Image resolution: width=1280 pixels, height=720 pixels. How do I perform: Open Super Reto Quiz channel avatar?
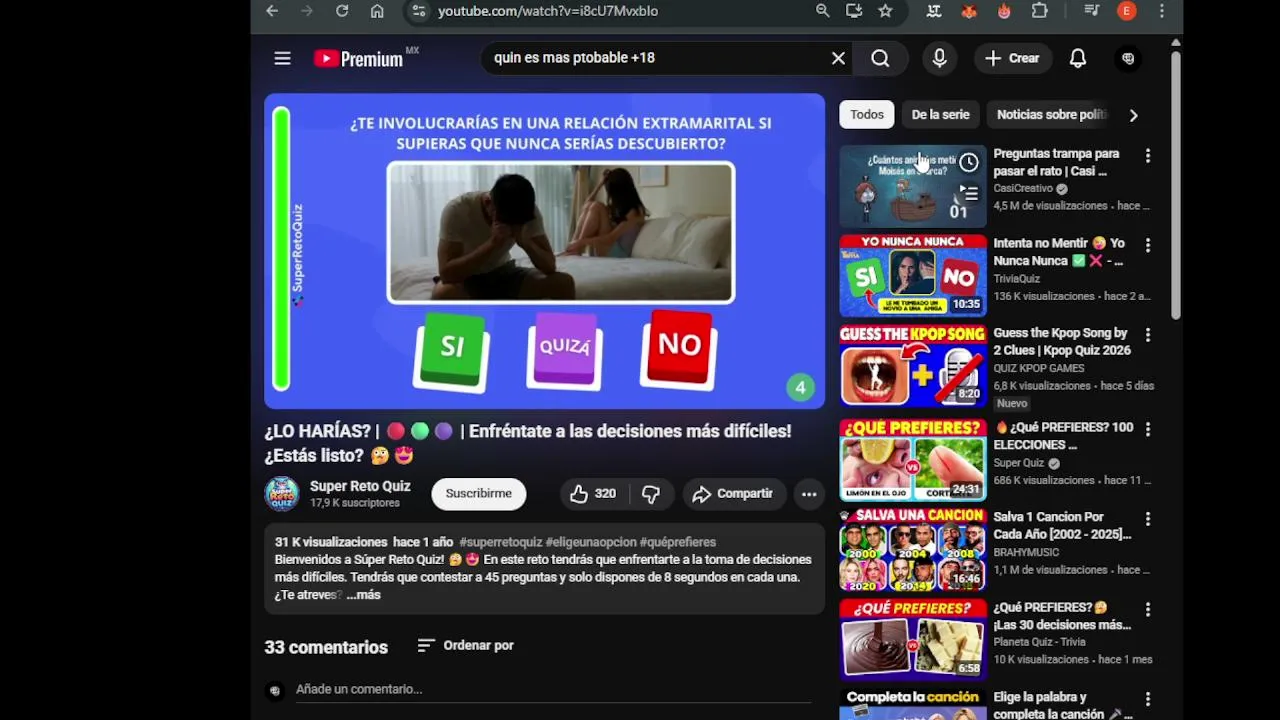282,493
